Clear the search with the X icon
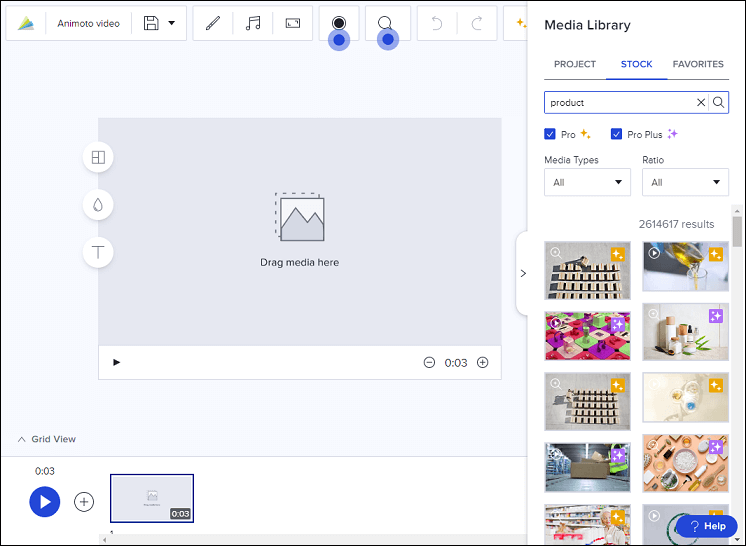This screenshot has height=546, width=746. click(x=701, y=102)
